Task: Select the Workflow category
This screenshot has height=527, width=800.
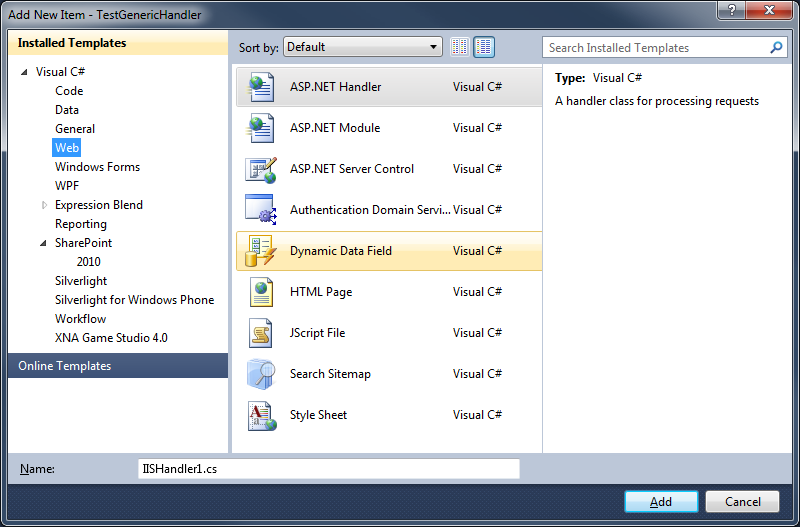Action: point(81,319)
